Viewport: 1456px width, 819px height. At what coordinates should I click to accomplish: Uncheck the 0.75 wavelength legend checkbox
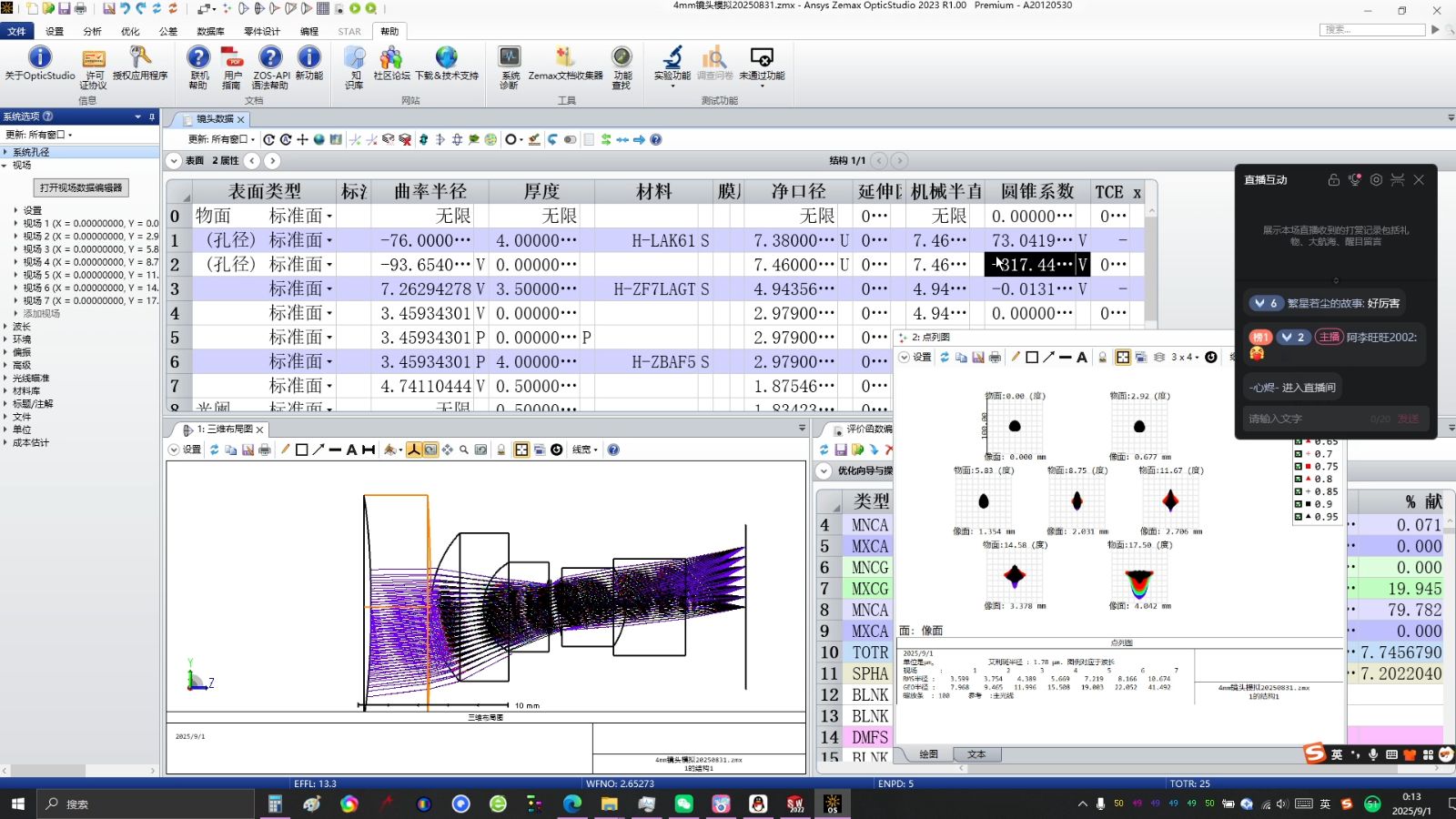[1298, 466]
